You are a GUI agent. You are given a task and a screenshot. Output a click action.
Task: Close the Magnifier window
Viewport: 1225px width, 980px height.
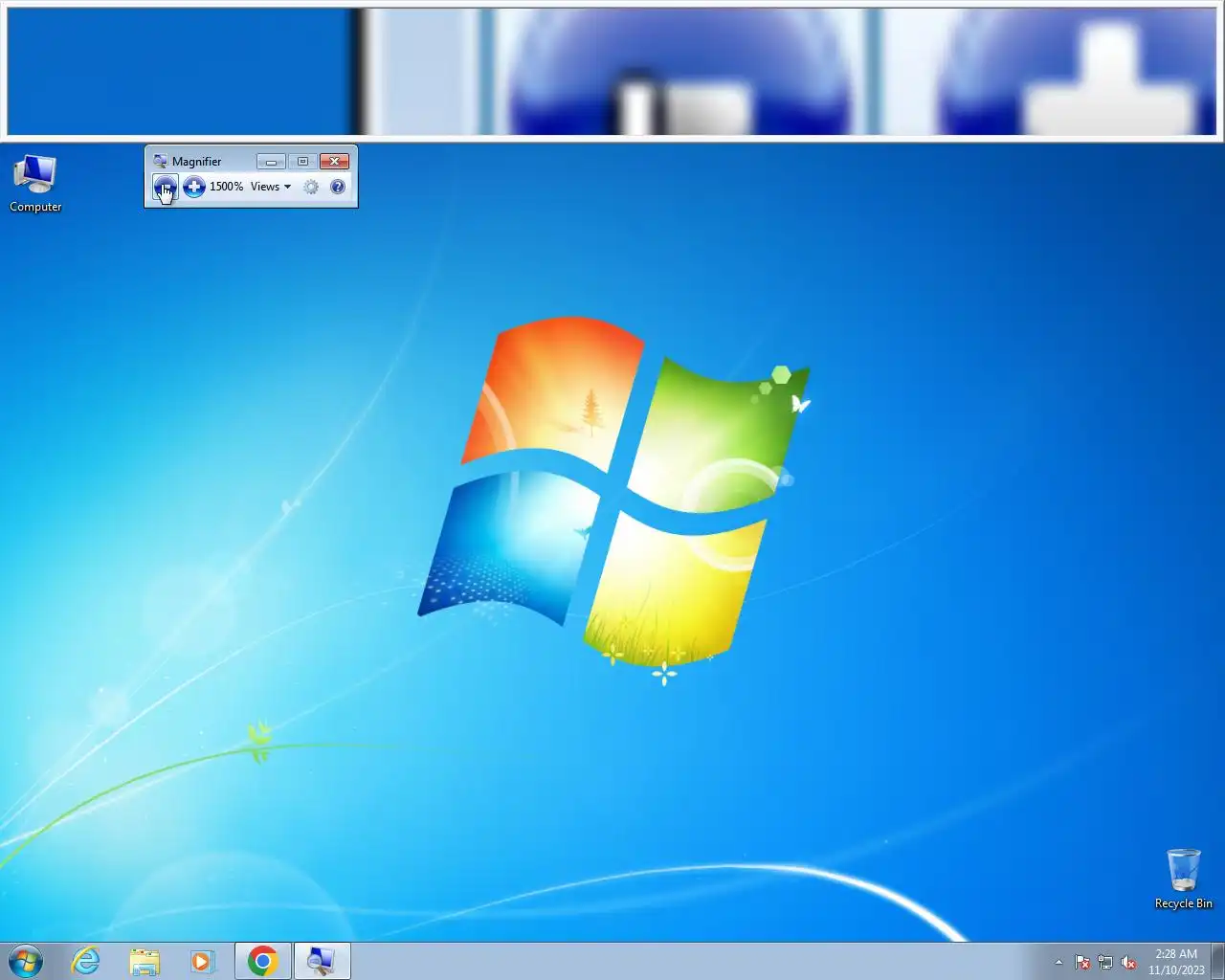click(334, 161)
